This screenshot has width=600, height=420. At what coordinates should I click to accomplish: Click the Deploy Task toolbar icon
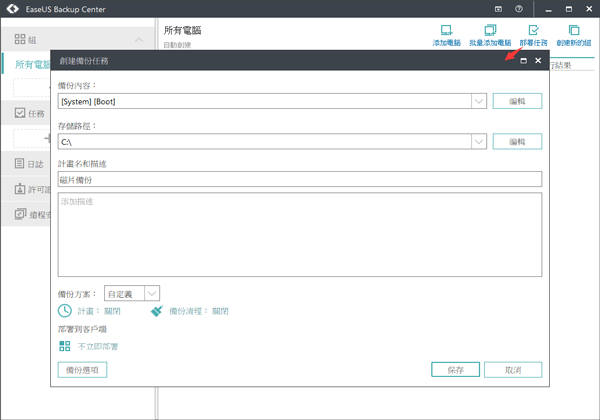click(533, 30)
